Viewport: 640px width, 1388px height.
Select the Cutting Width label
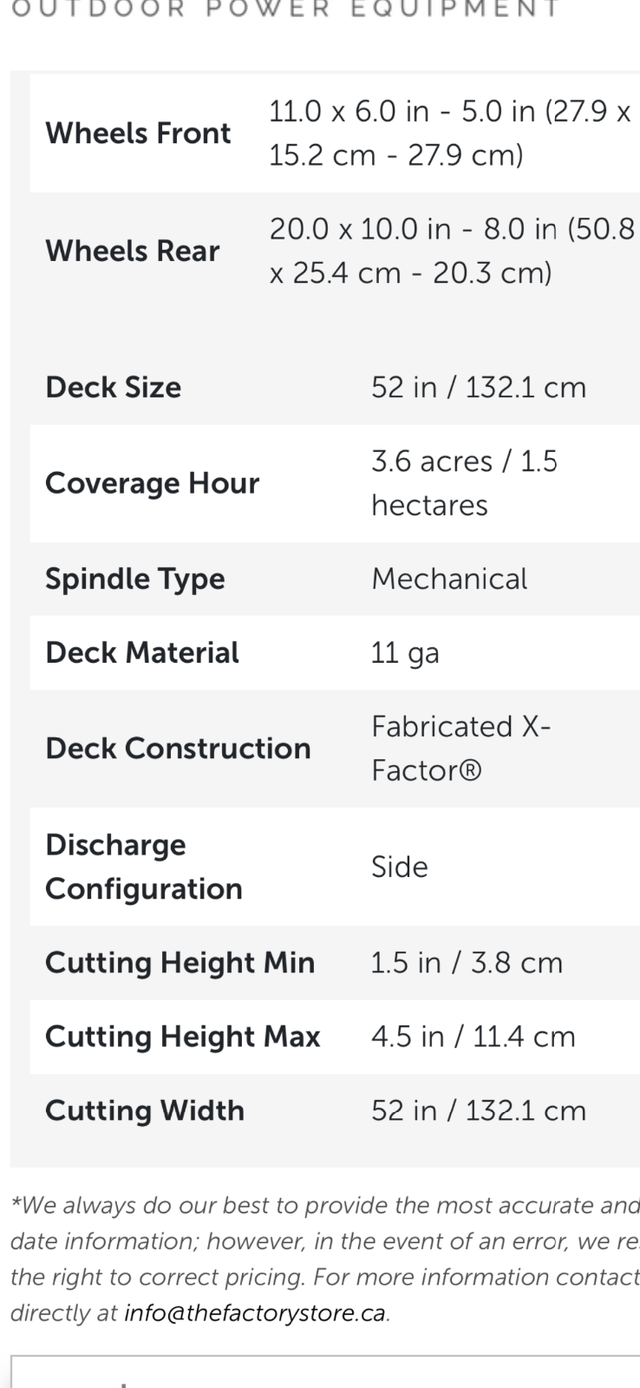(145, 1111)
